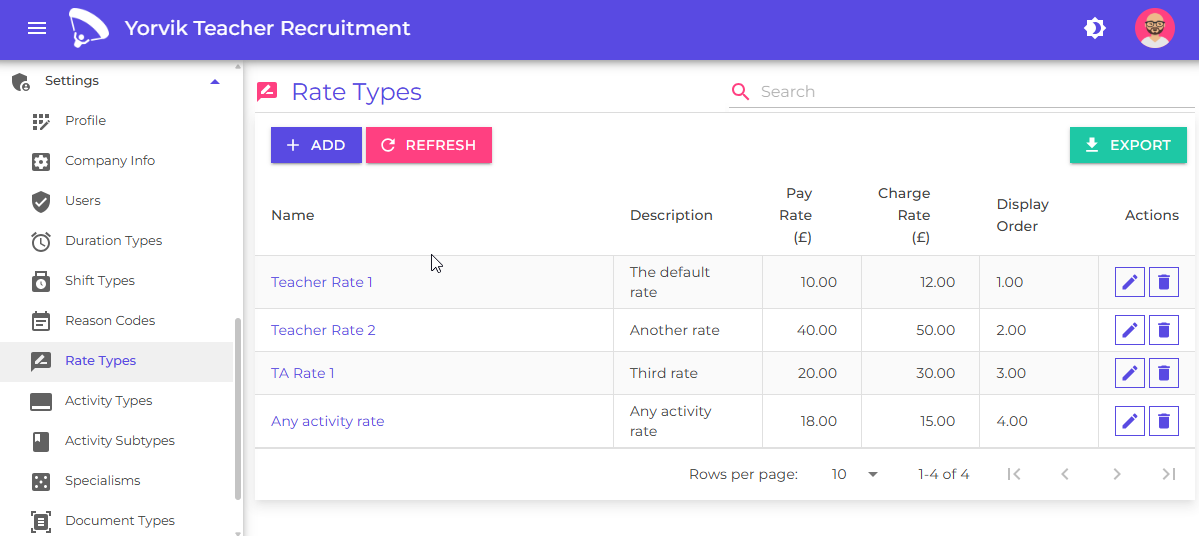Edit TA Rate 1 pencil icon
The width and height of the screenshot is (1199, 536).
1129,373
